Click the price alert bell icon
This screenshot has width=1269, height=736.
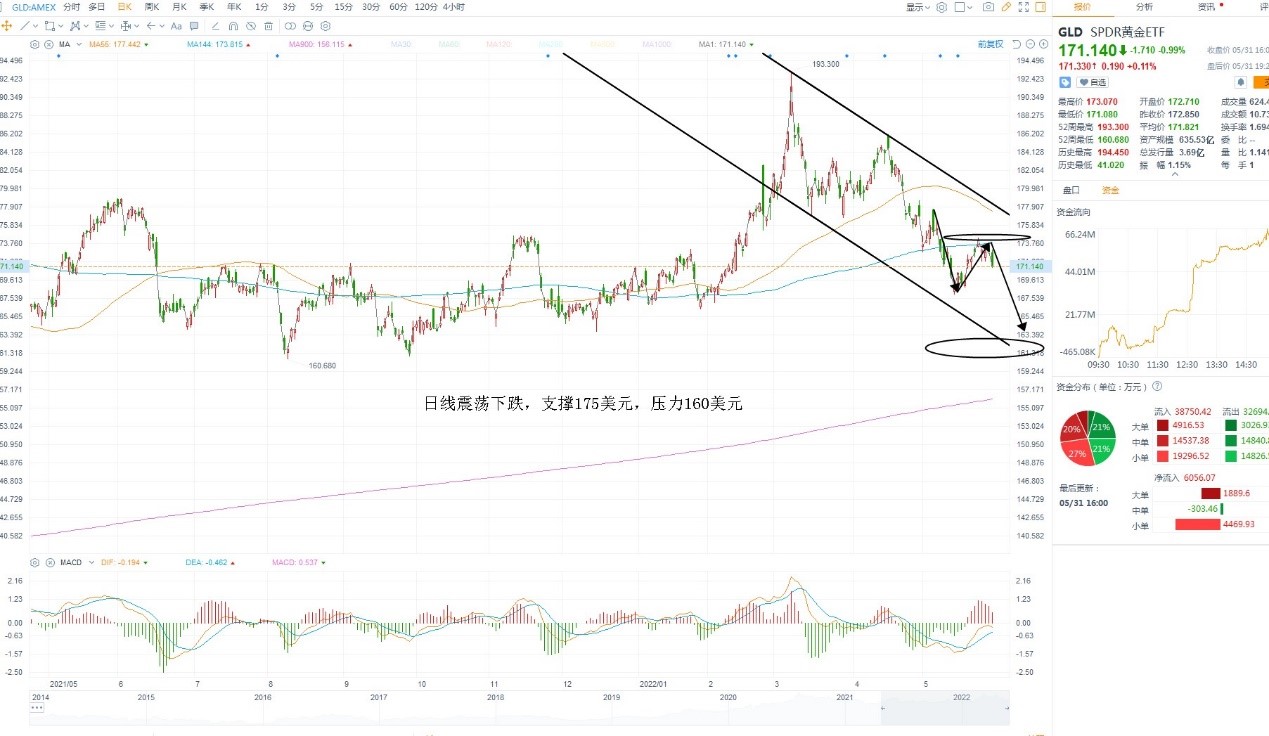pyautogui.click(x=1241, y=82)
